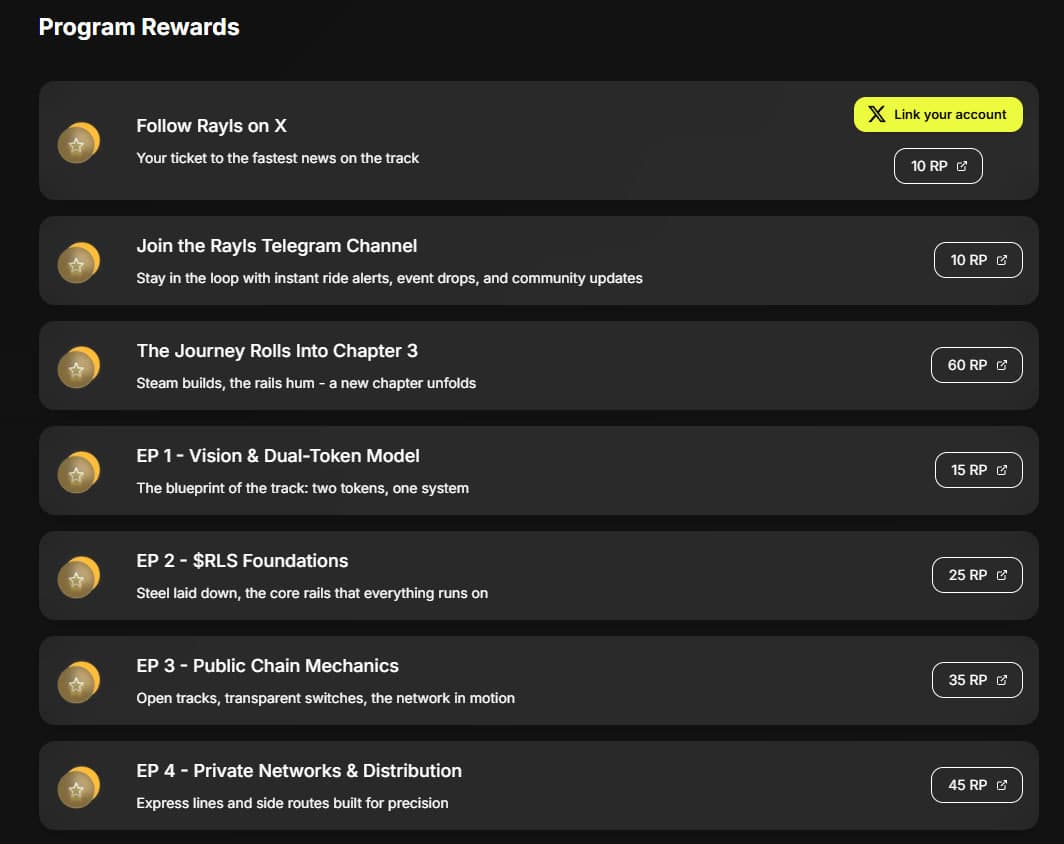Image resolution: width=1064 pixels, height=844 pixels.
Task: Open the 35 RP reward for EP 3
Action: 976,680
